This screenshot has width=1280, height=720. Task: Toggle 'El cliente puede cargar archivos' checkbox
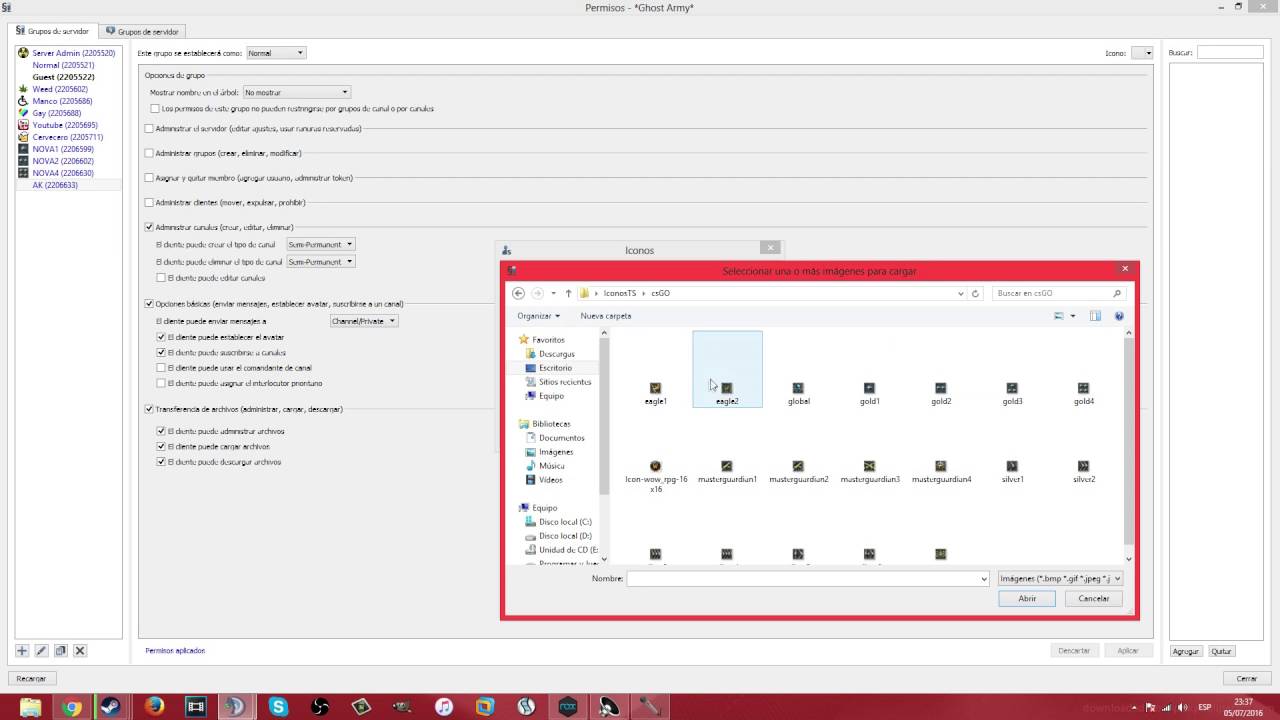pos(161,446)
